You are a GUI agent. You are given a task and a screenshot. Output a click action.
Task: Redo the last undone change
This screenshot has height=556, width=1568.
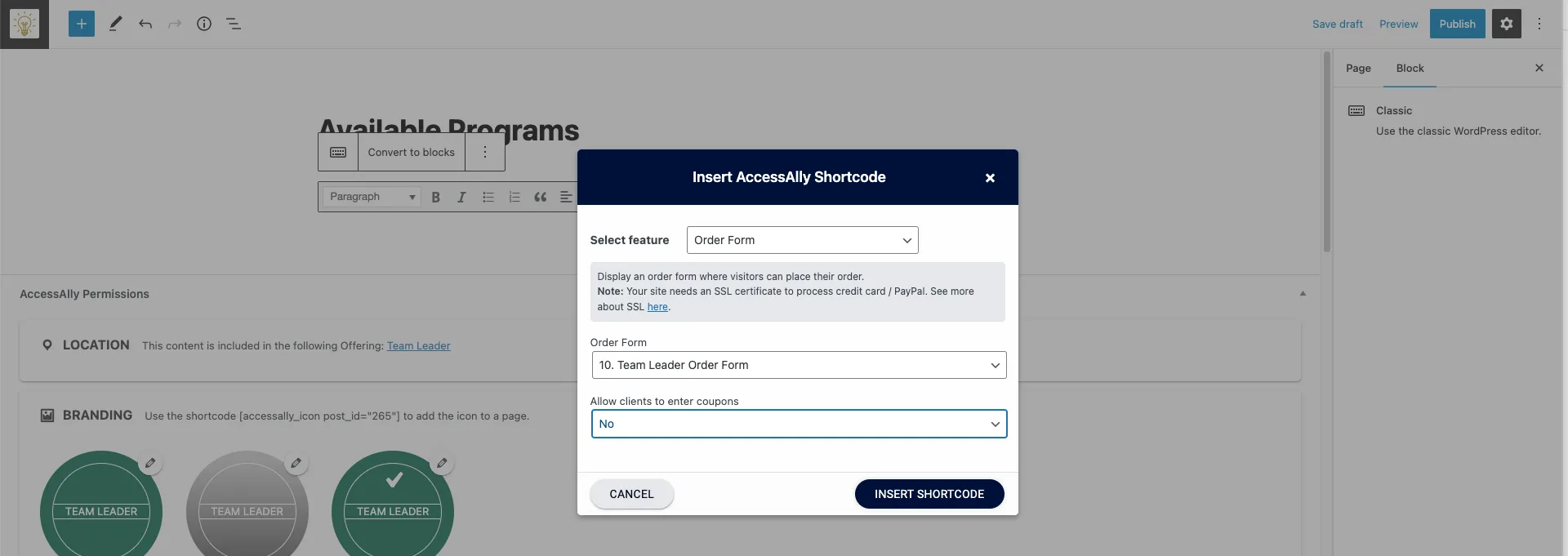click(x=175, y=24)
